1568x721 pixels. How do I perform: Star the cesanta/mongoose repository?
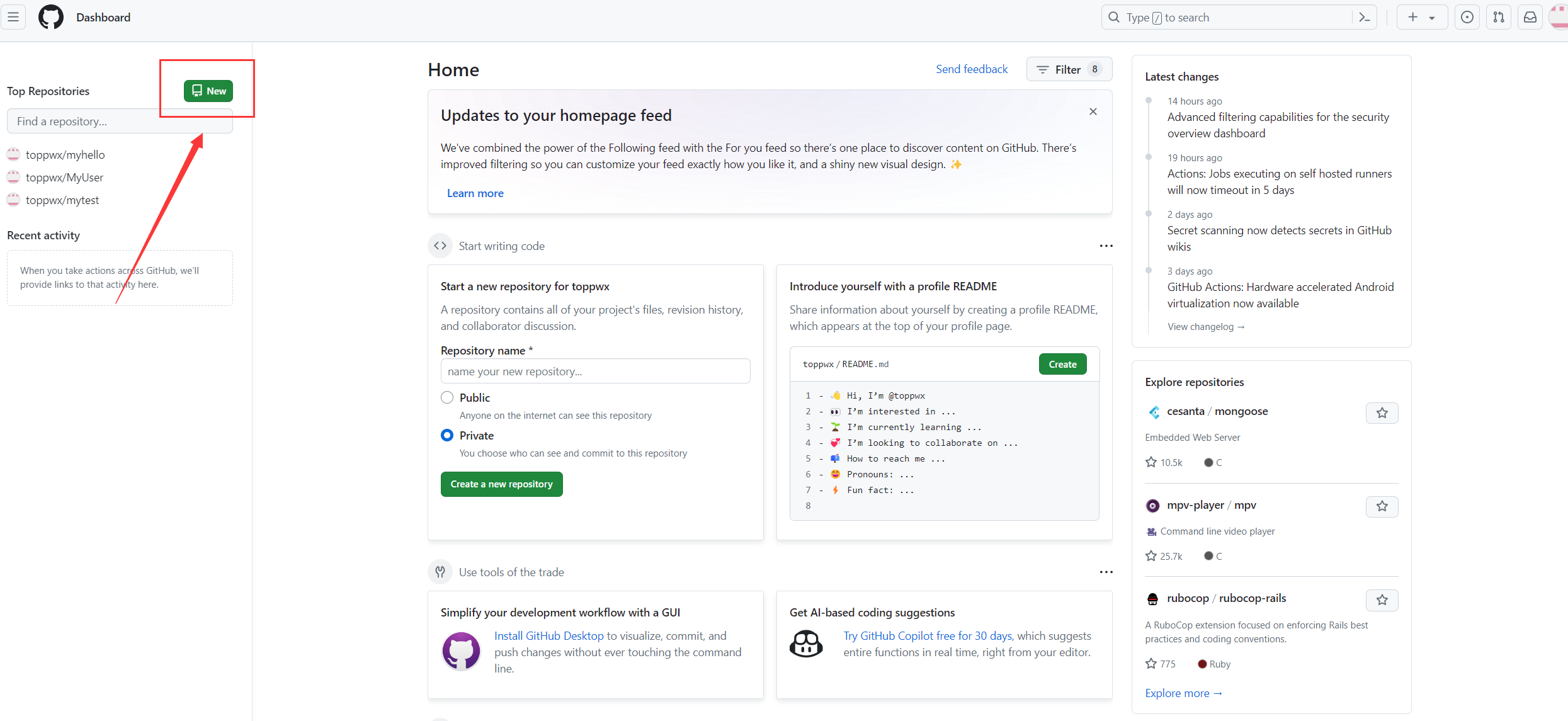[1382, 413]
